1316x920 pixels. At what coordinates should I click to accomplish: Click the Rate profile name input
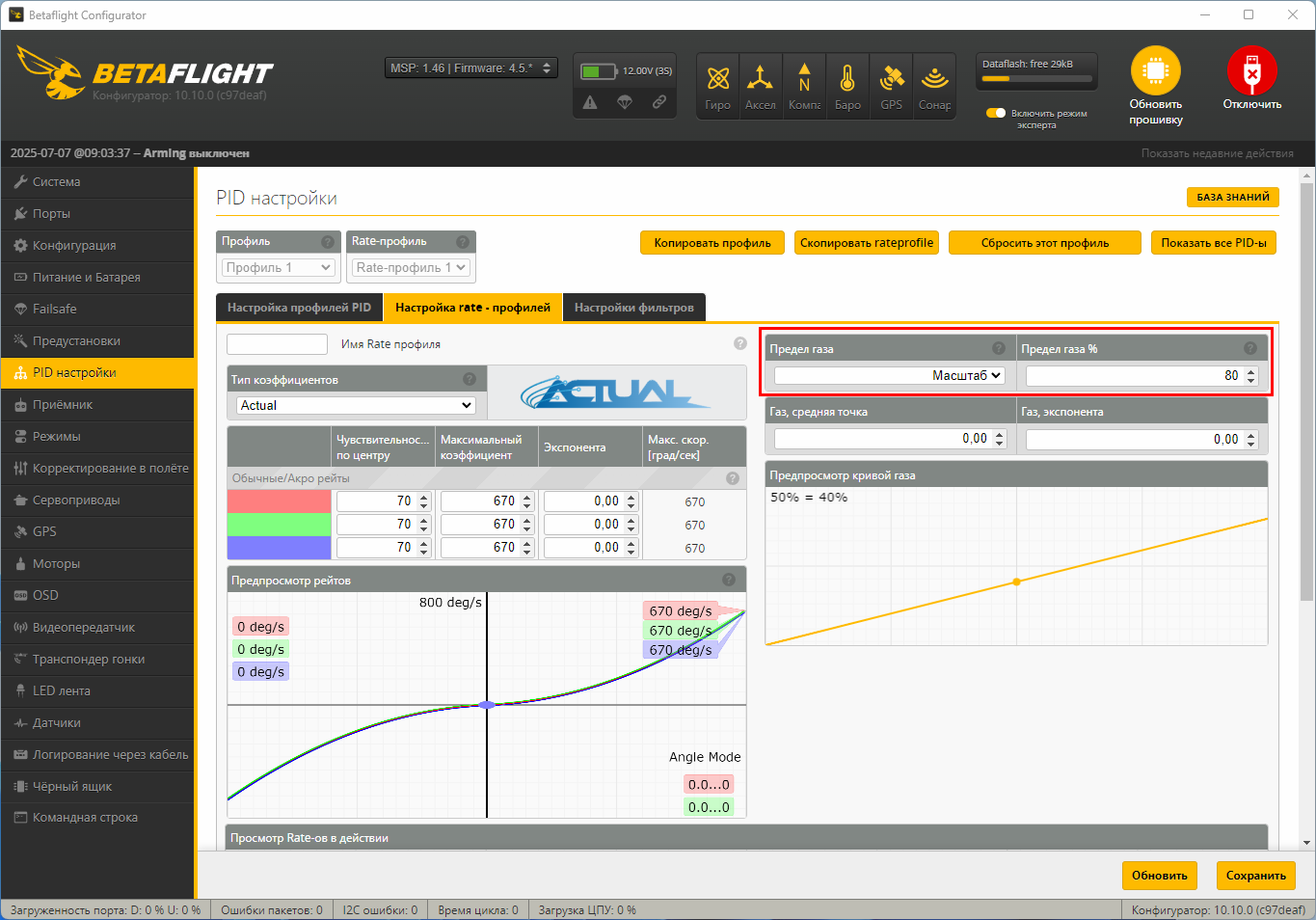277,344
